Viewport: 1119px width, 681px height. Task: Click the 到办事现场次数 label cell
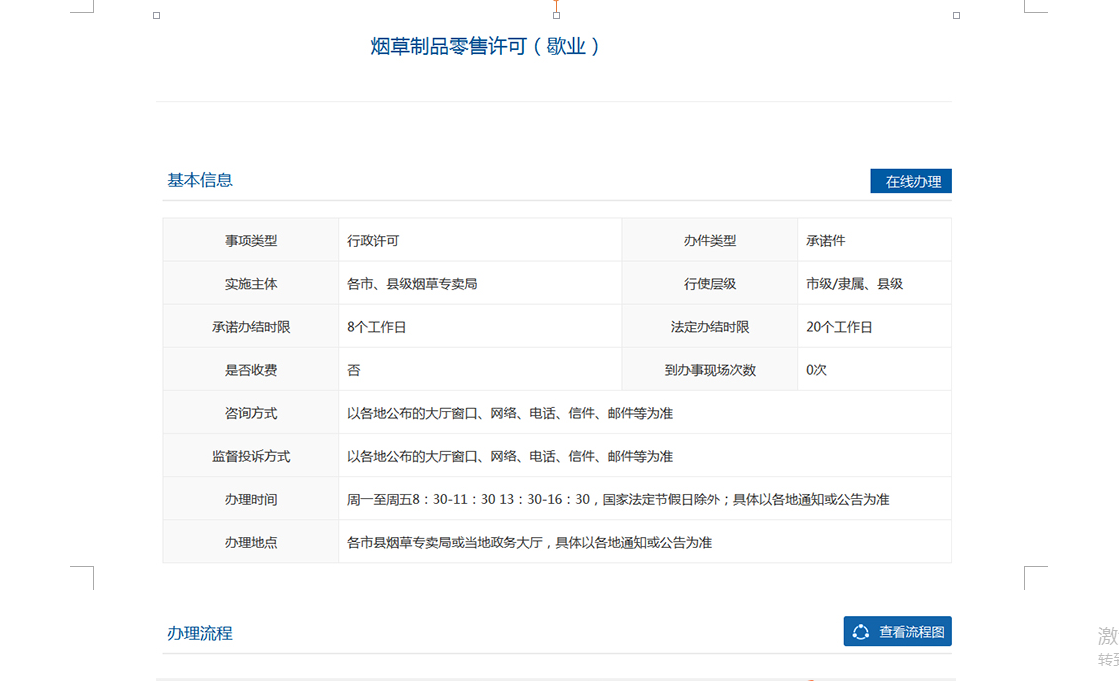click(710, 370)
